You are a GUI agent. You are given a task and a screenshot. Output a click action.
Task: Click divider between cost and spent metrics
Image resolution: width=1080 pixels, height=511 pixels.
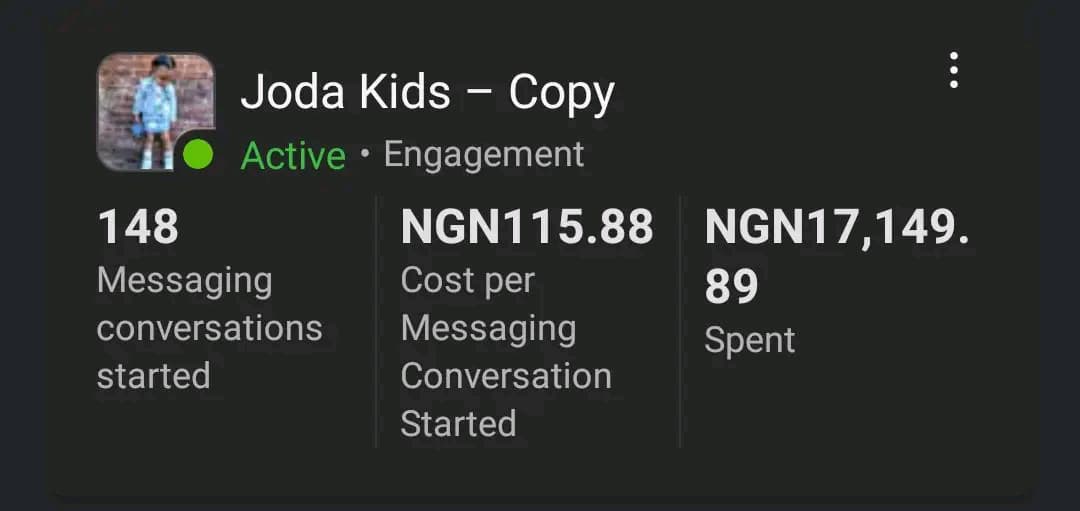680,320
